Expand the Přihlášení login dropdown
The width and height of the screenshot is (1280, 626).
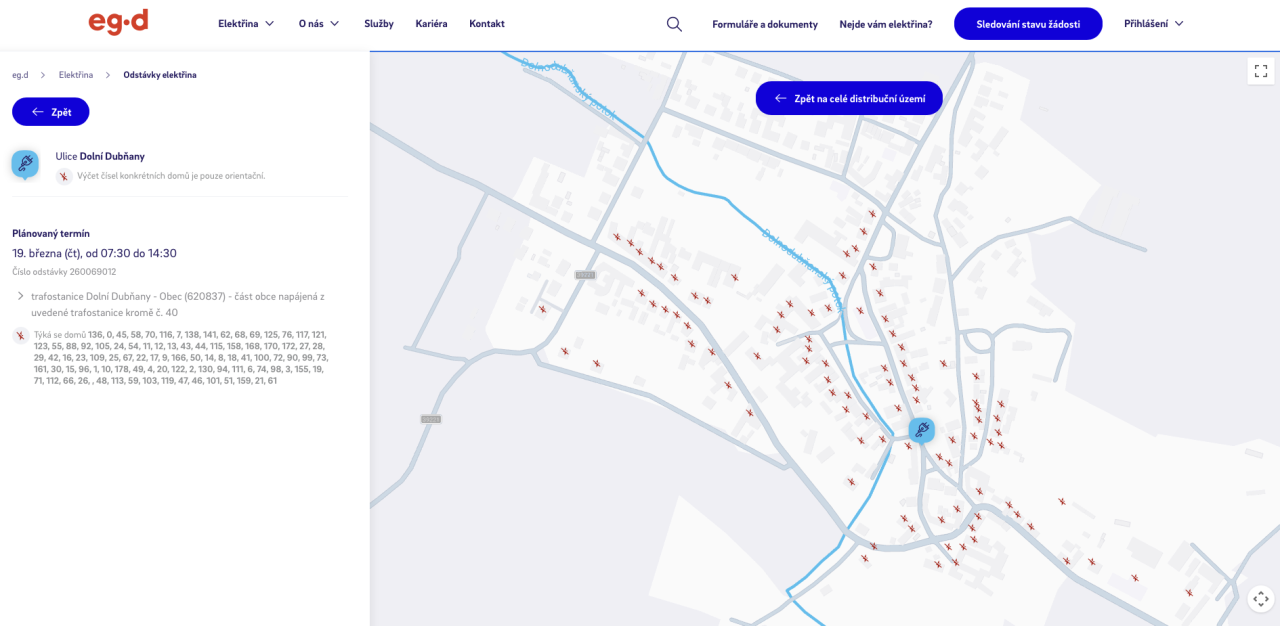point(1153,24)
